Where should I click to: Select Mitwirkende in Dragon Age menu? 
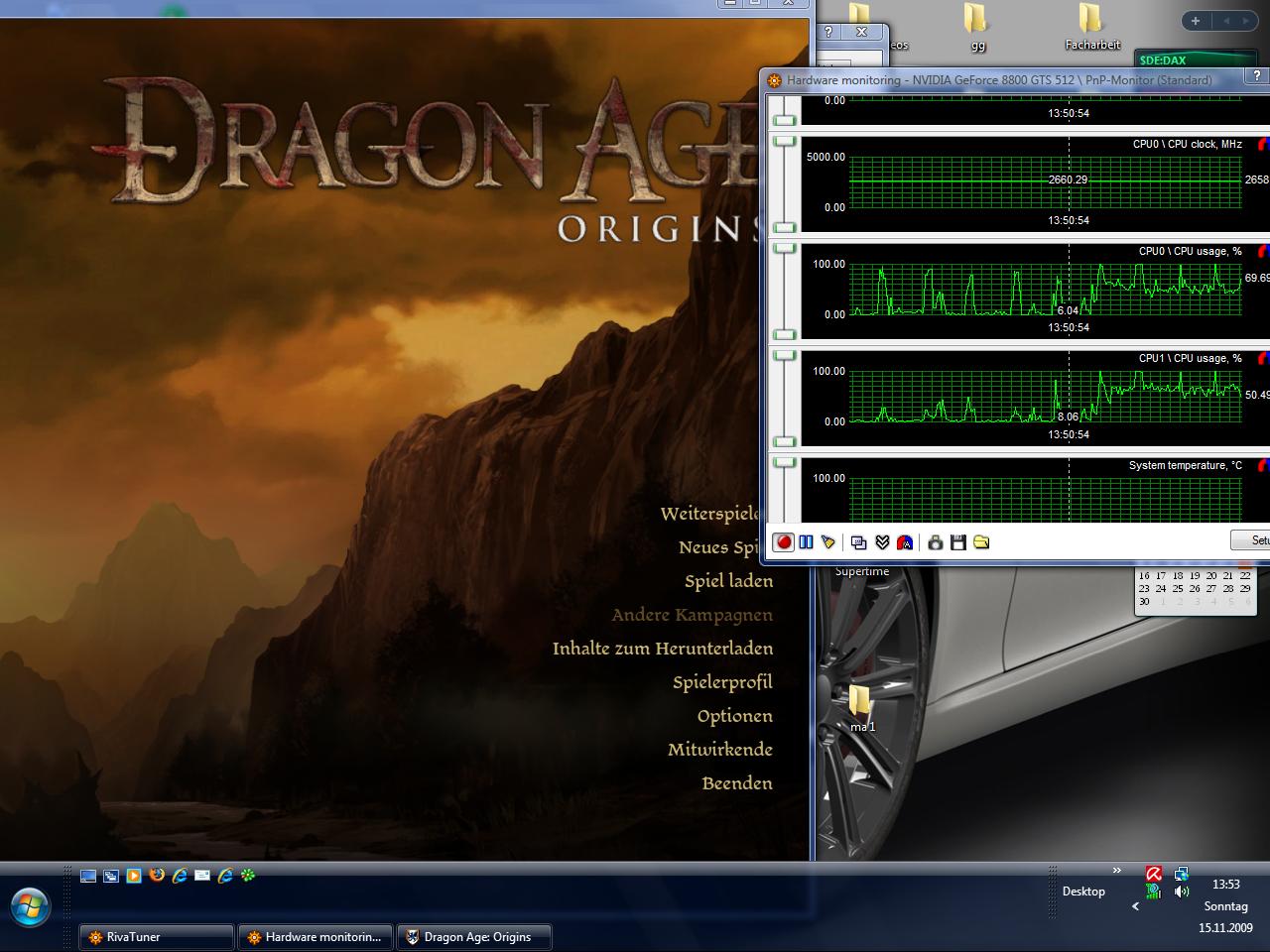pyautogui.click(x=720, y=750)
